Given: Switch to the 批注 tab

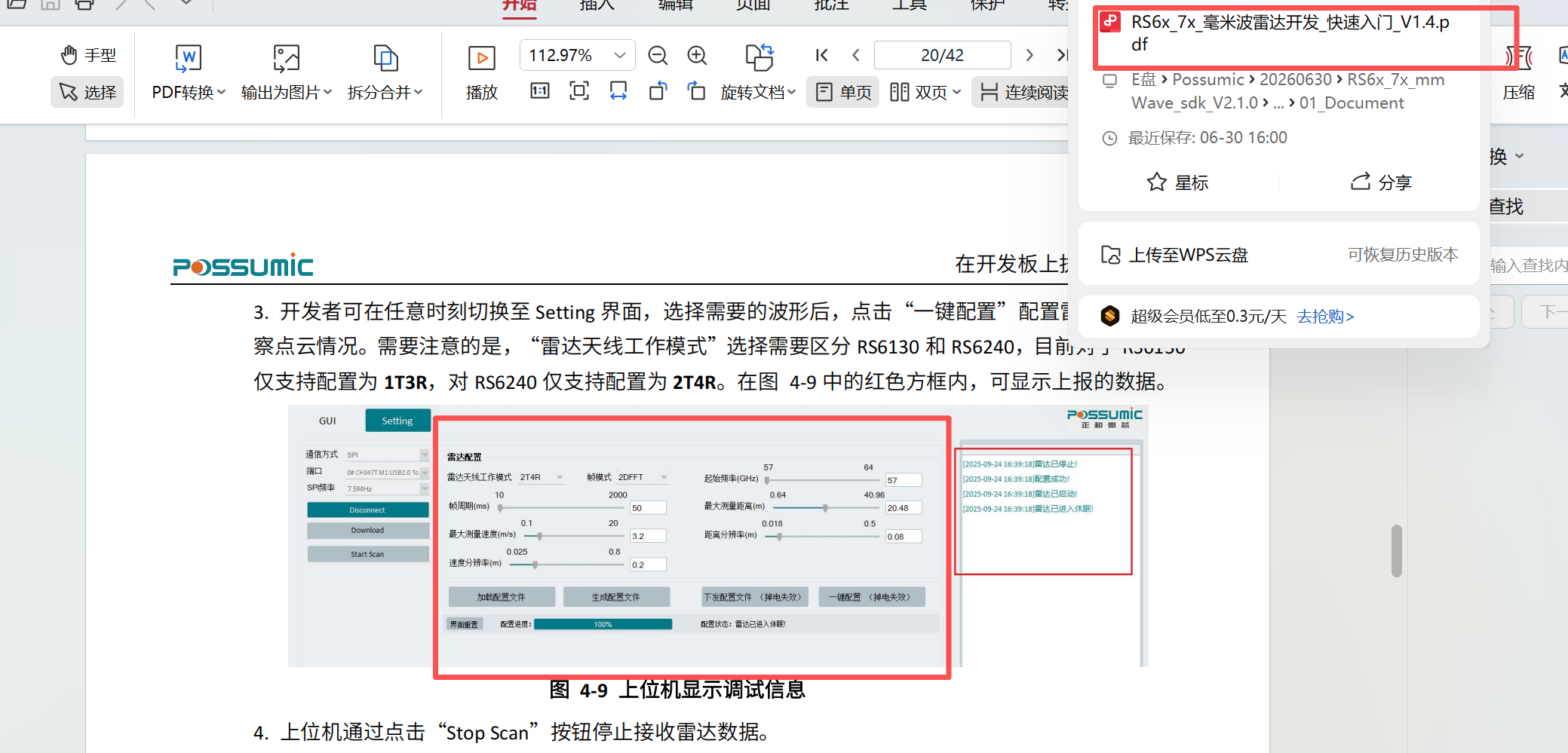Looking at the screenshot, I should pyautogui.click(x=831, y=5).
